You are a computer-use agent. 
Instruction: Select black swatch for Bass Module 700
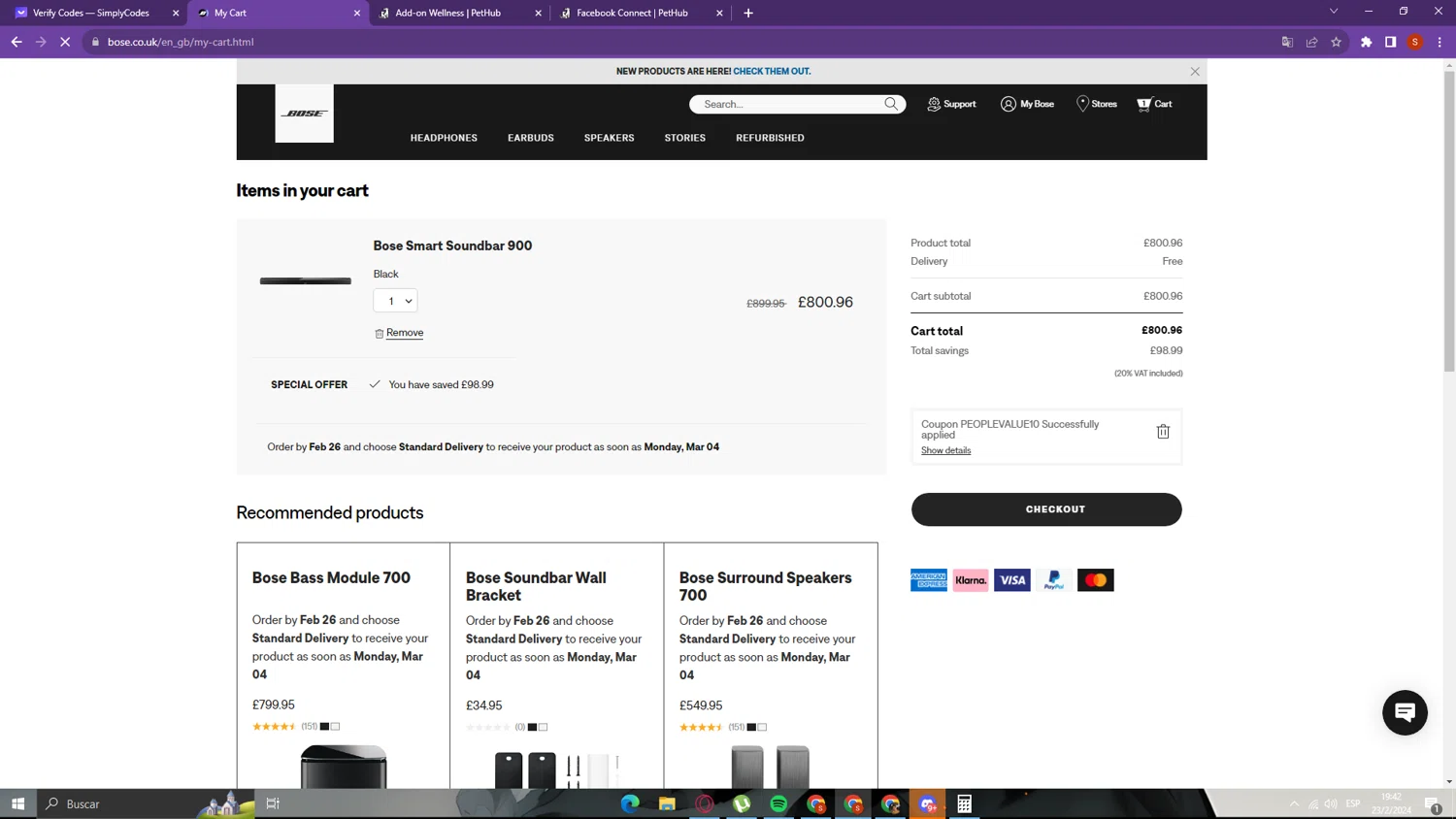(325, 726)
